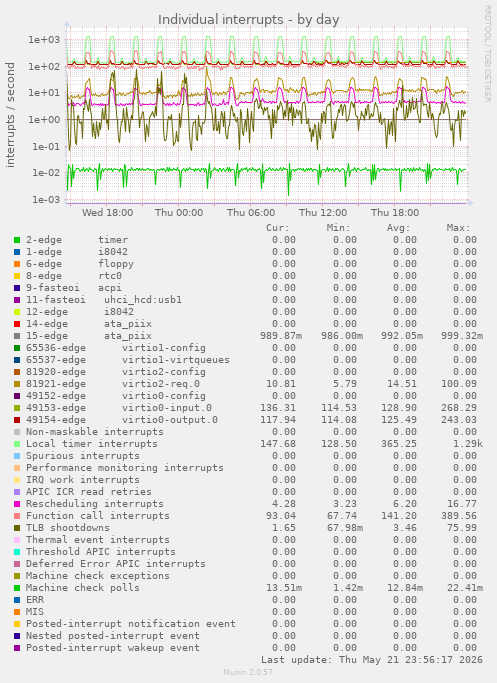
Task: Click the light green Local timer interrupts swatch
Action: pos(17,444)
